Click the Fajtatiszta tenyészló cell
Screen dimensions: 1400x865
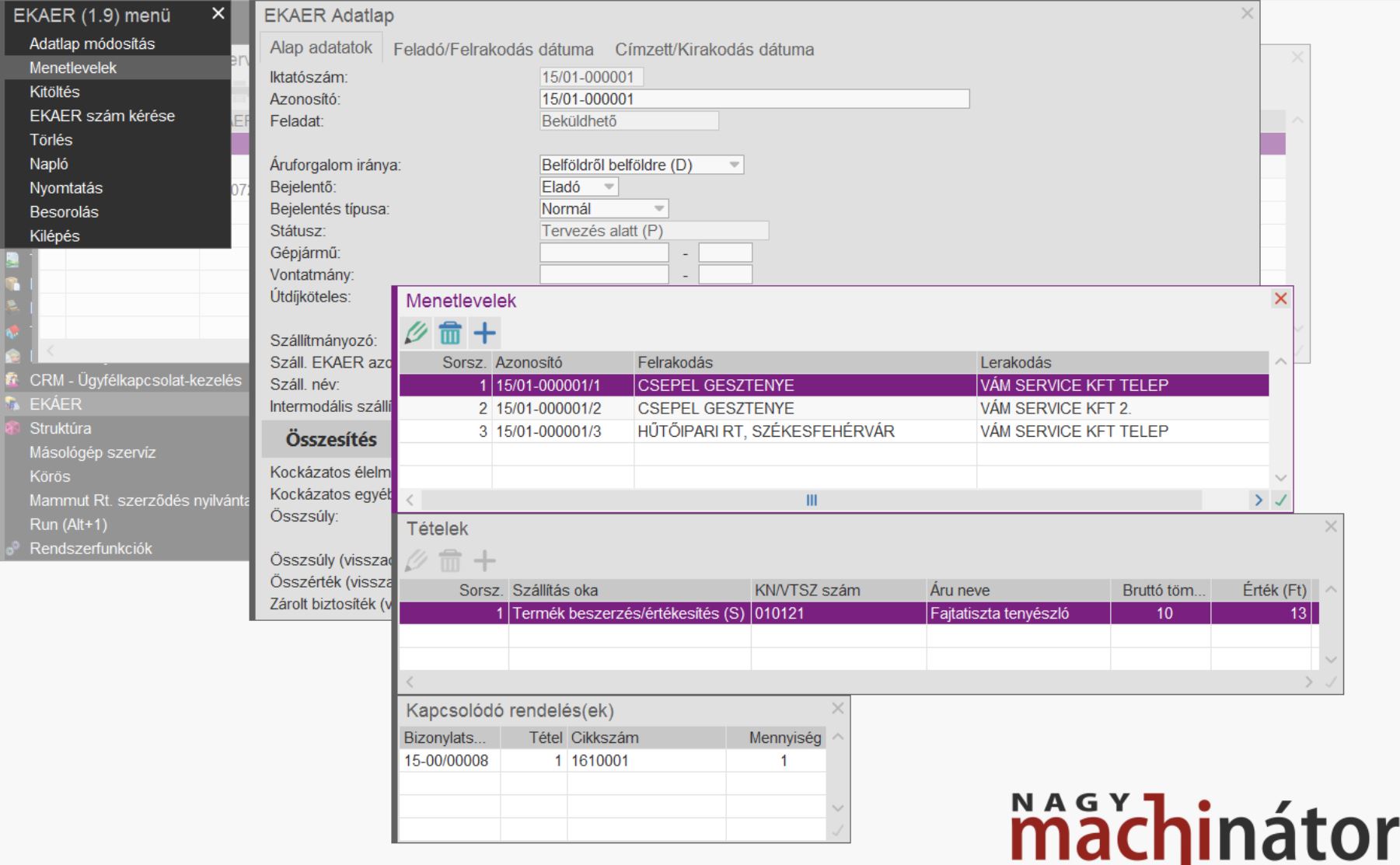coord(1018,613)
